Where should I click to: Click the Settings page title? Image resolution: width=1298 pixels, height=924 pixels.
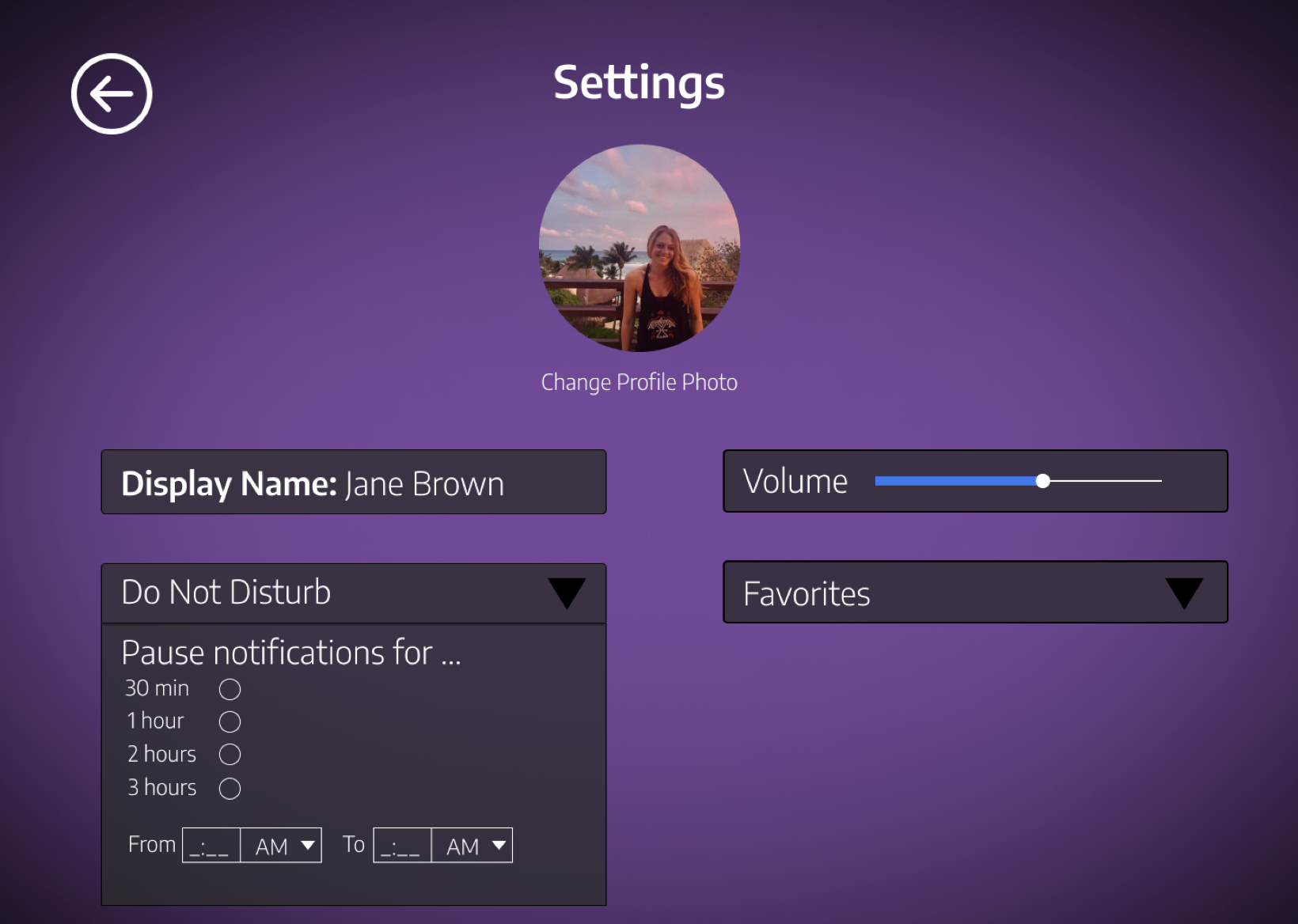639,84
